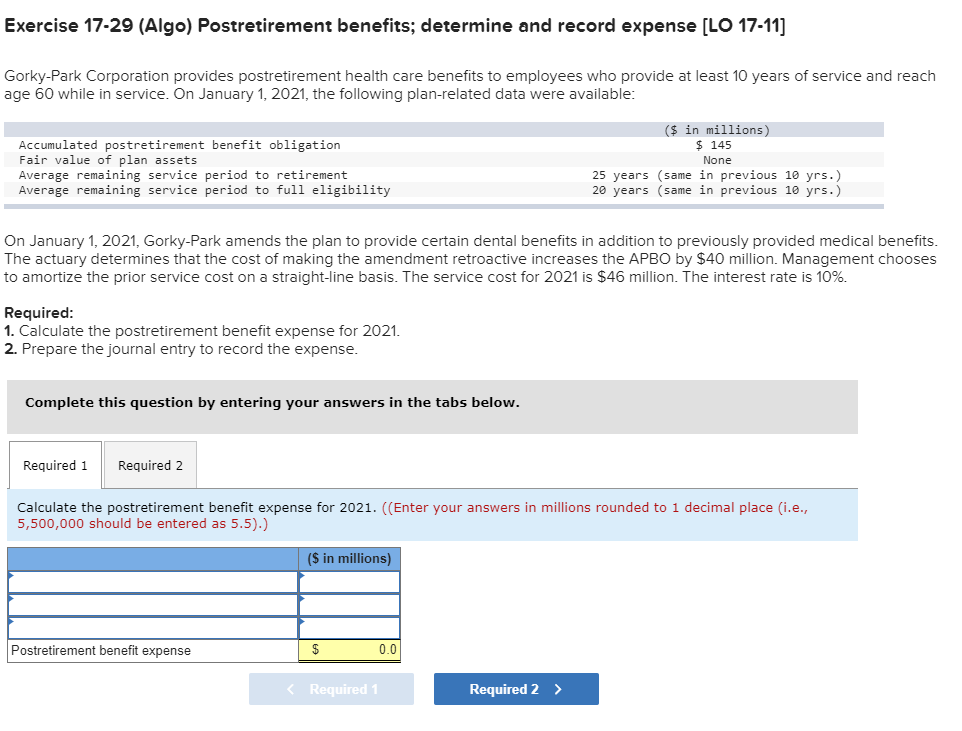Click the red rounding instruction text
962x731 pixels.
click(x=412, y=516)
